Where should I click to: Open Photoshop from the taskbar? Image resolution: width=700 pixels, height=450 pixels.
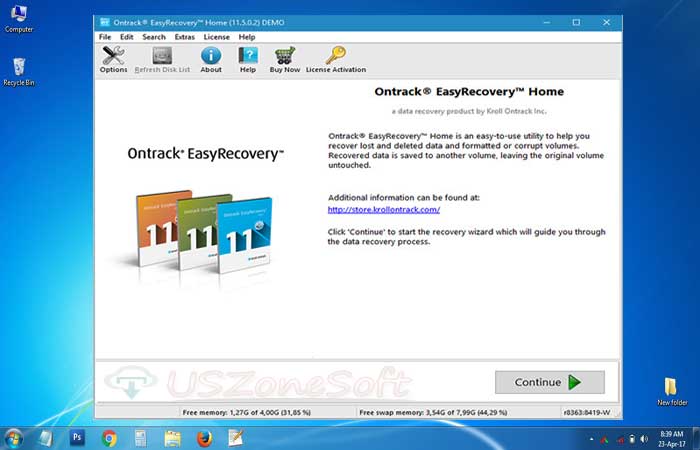click(x=77, y=438)
